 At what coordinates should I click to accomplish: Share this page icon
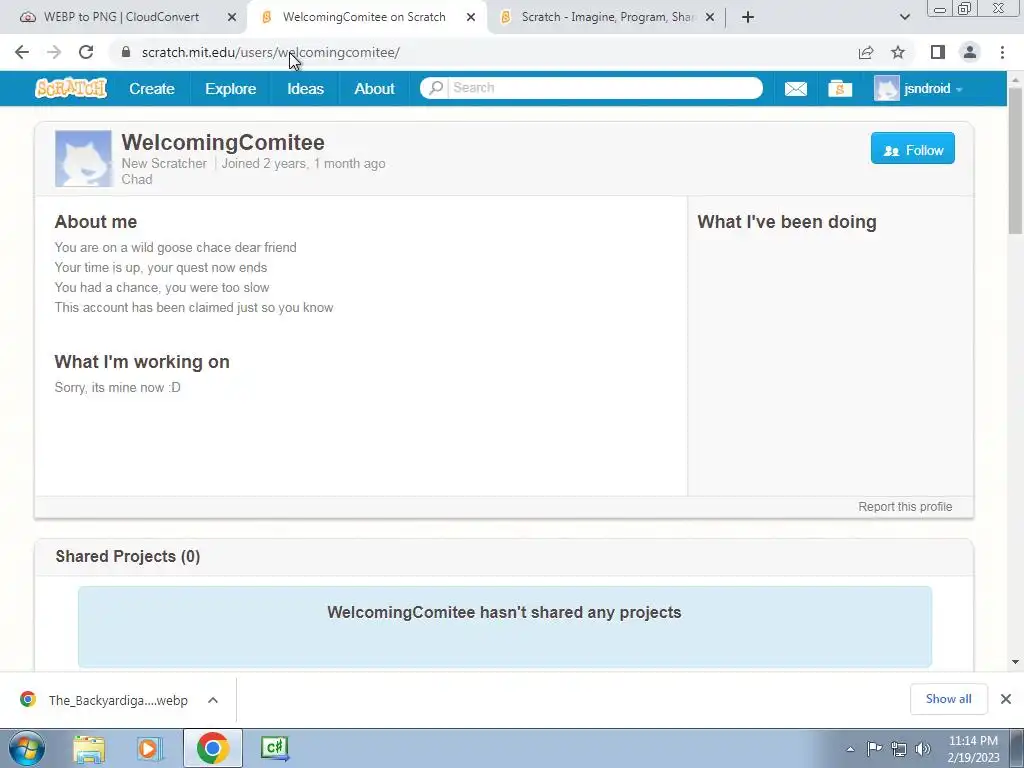[866, 52]
